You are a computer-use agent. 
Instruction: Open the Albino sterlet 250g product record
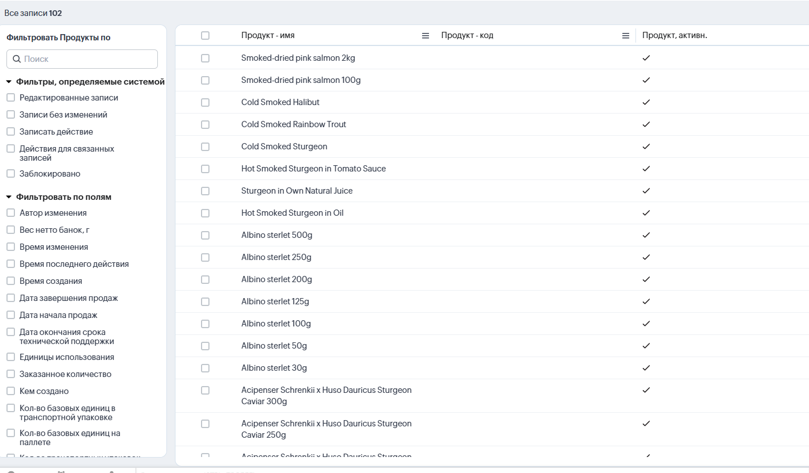276,257
